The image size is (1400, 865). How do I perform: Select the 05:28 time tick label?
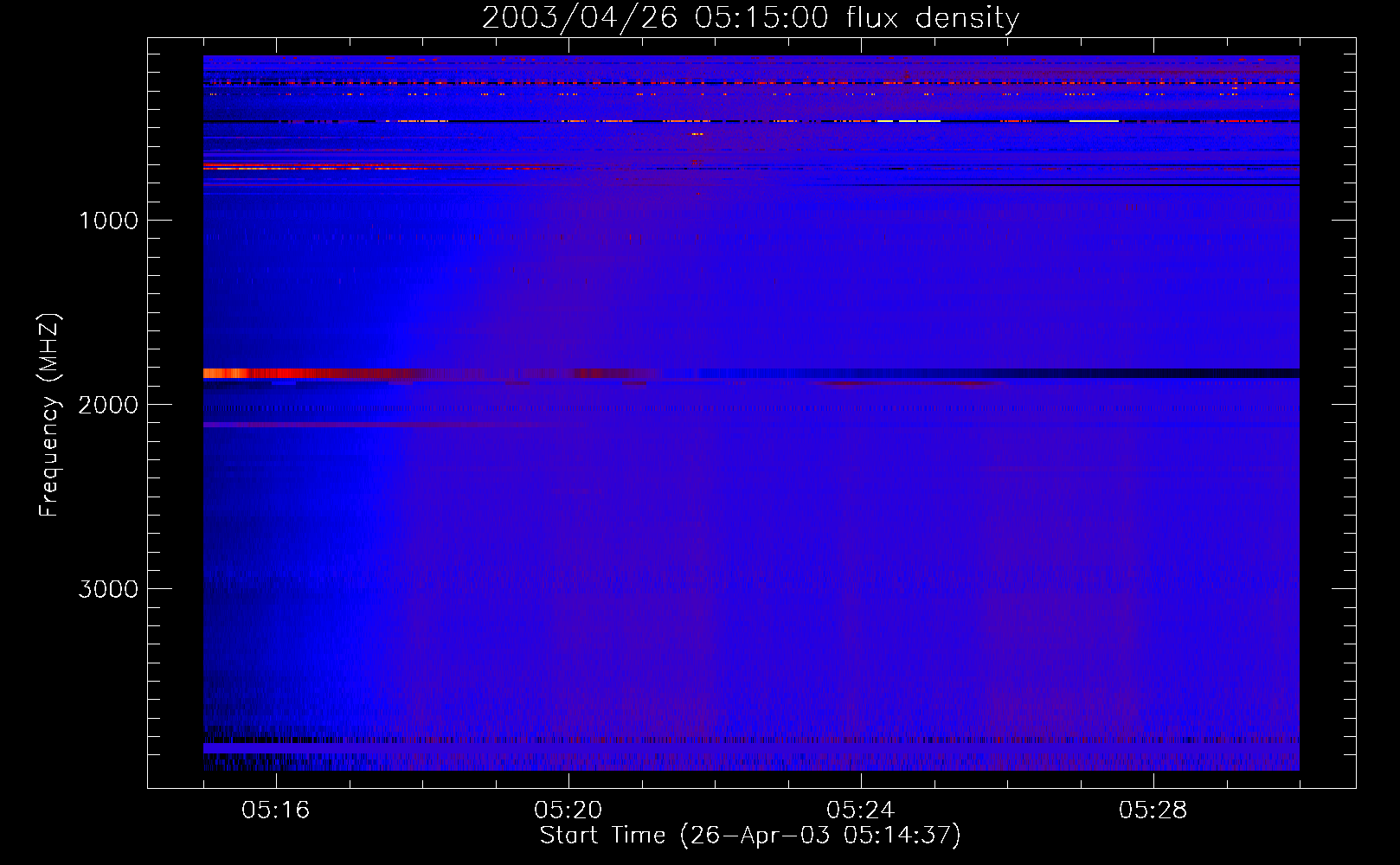point(1153,811)
